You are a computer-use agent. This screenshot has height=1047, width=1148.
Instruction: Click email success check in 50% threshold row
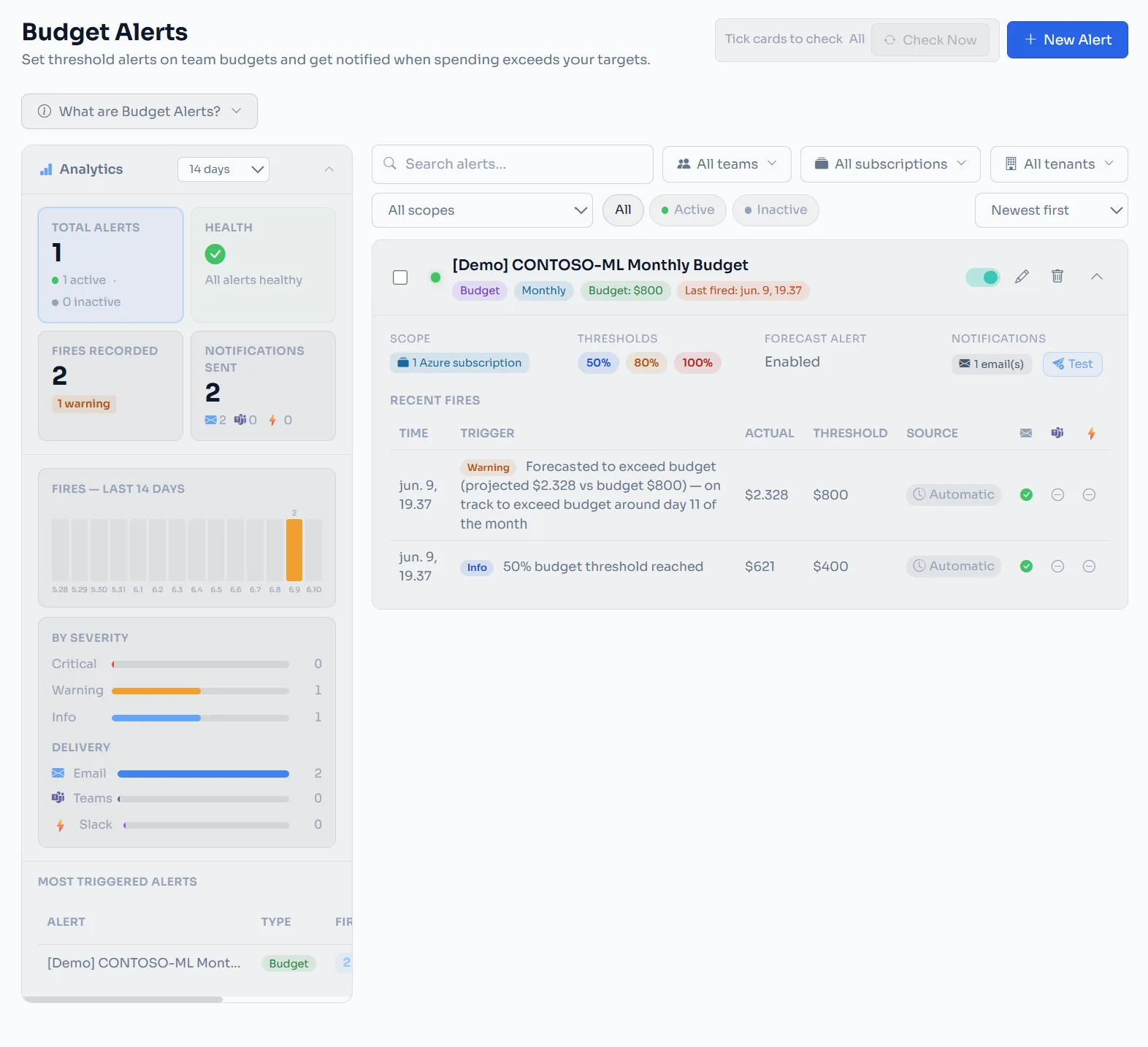1026,567
